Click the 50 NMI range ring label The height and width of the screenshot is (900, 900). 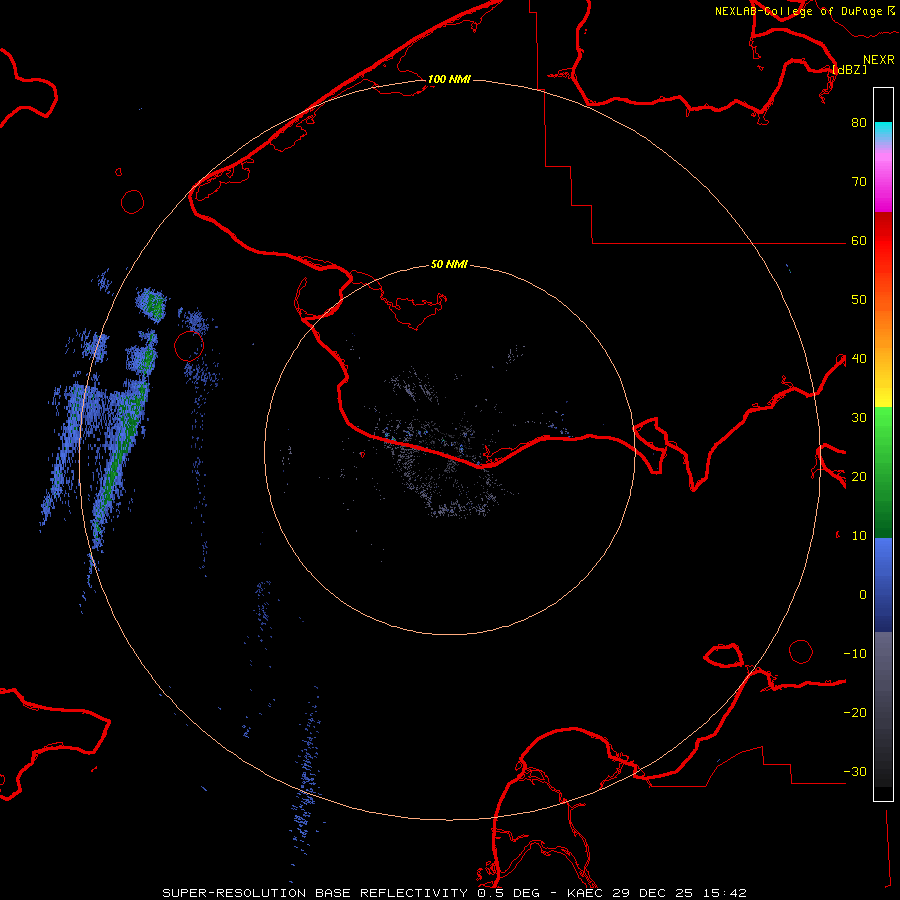coord(449,265)
